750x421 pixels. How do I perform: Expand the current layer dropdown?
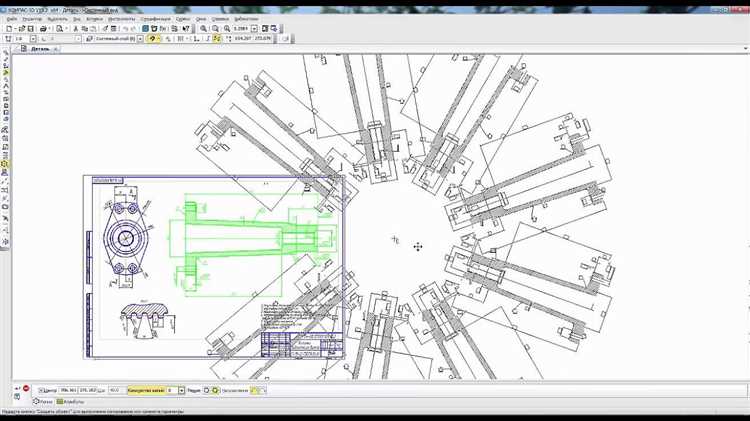[x=140, y=38]
